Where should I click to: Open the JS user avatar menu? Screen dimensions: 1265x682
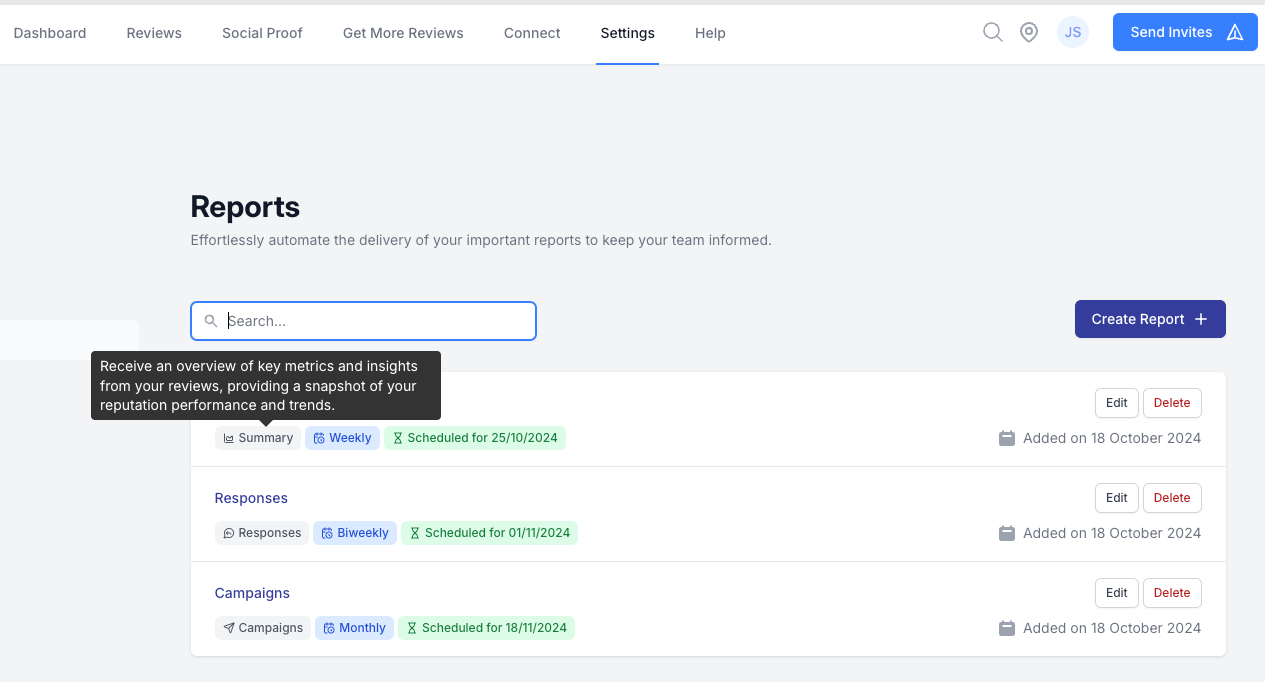(1072, 32)
